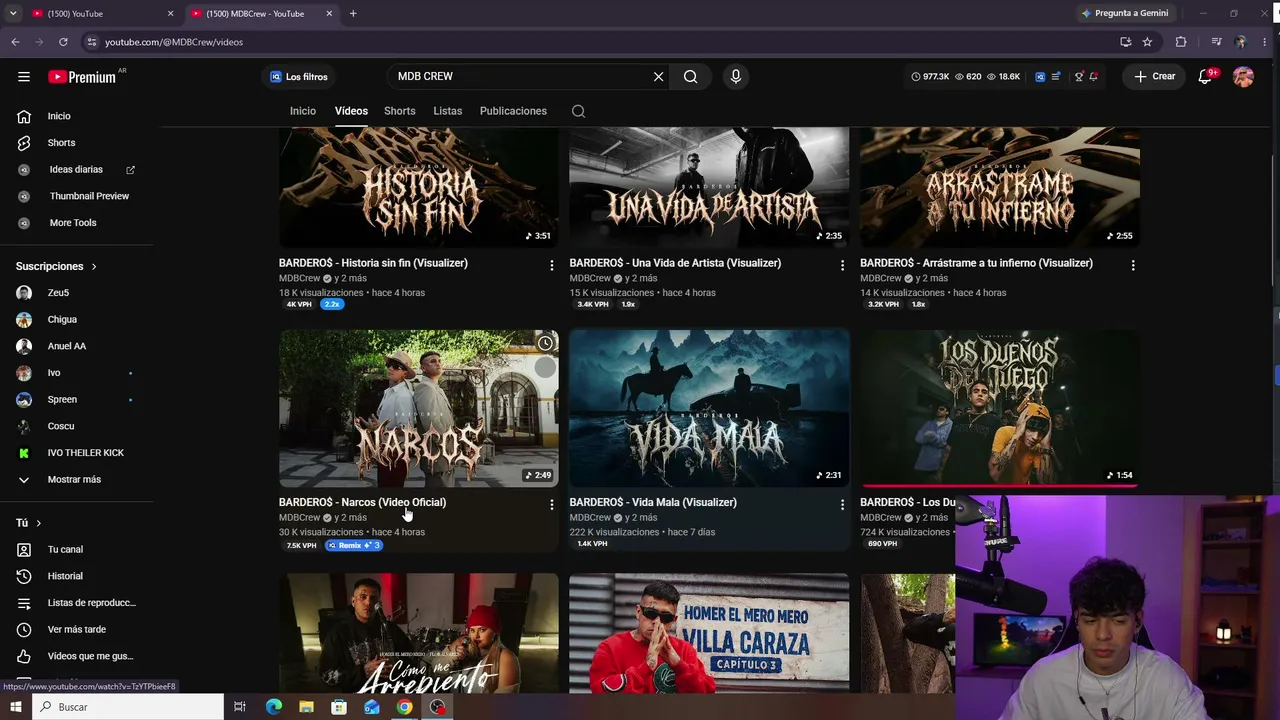Click Pregunta a Gemini button
Screen dimensions: 1280x720
[x=1125, y=13]
